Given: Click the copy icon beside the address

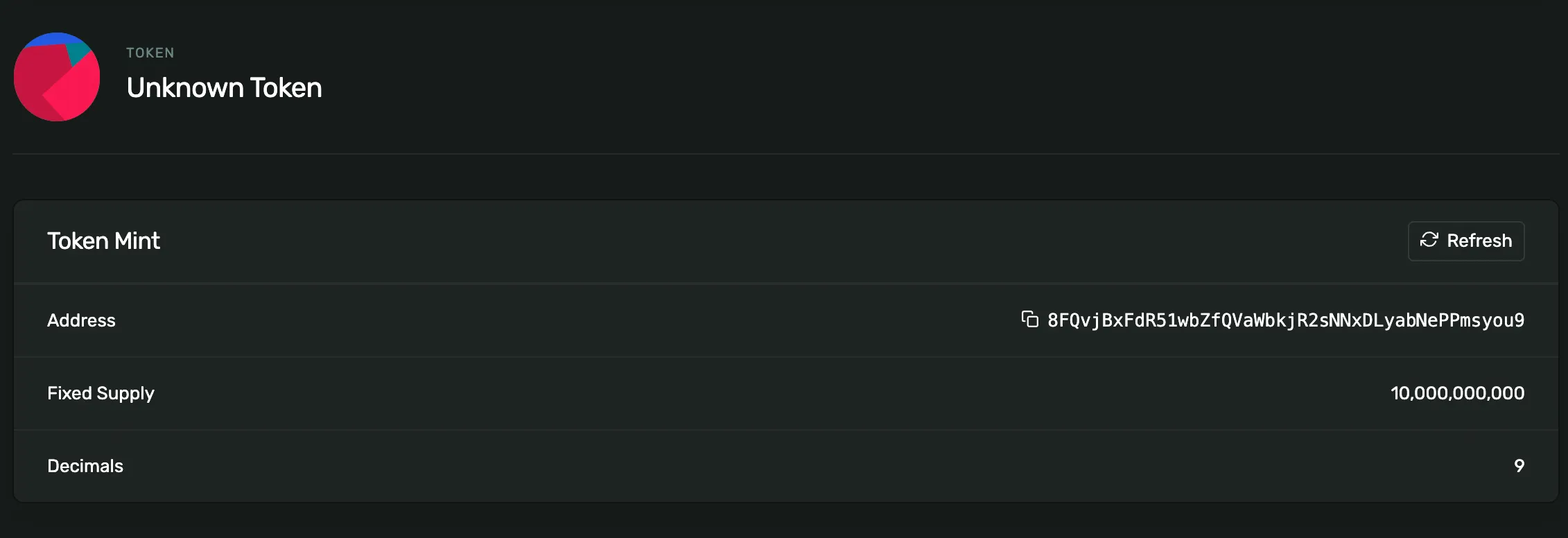Looking at the screenshot, I should pyautogui.click(x=1029, y=319).
